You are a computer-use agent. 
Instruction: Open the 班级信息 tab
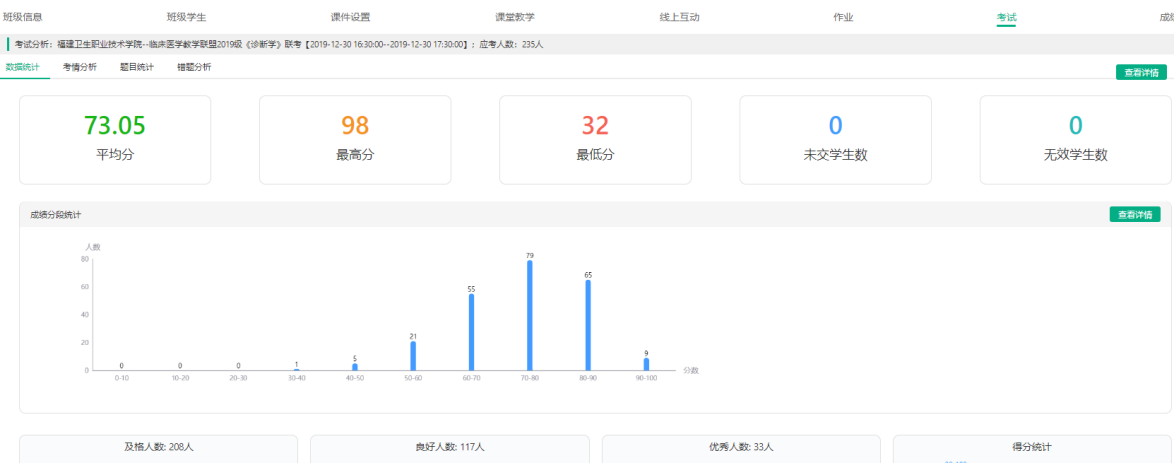point(23,17)
